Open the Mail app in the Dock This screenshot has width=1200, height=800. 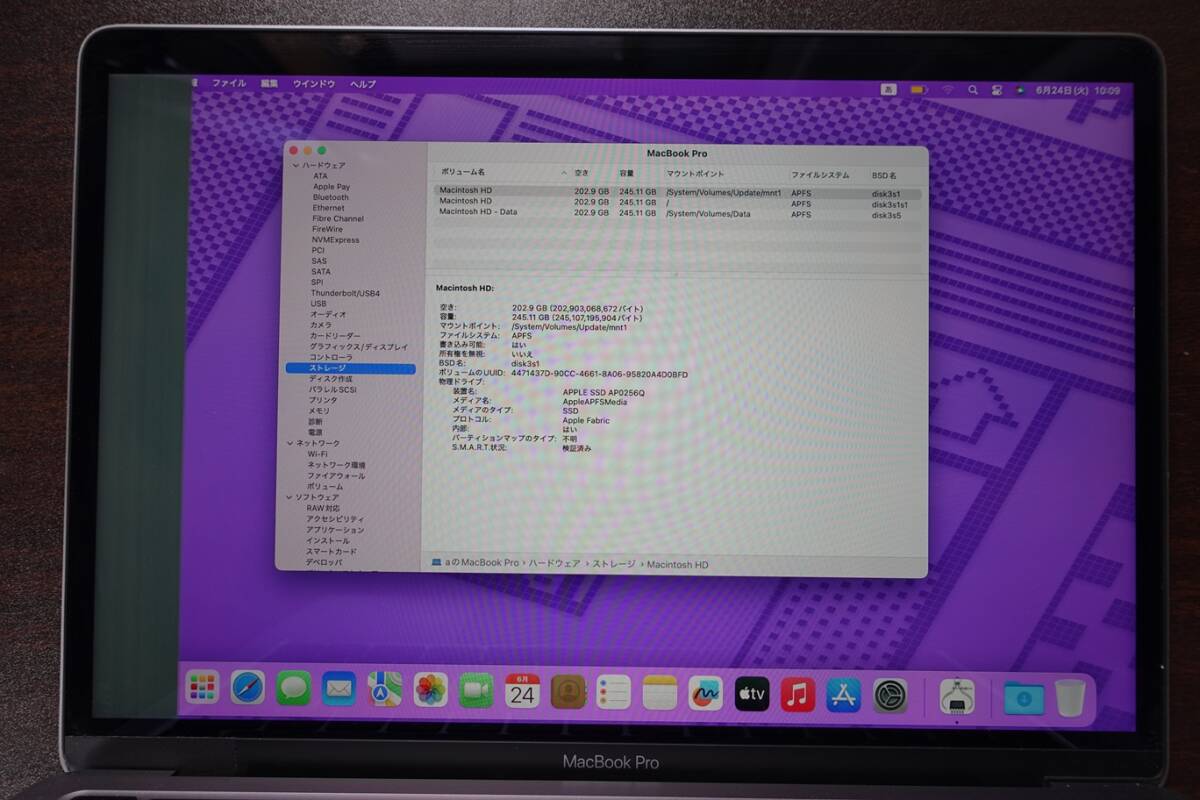tap(339, 688)
